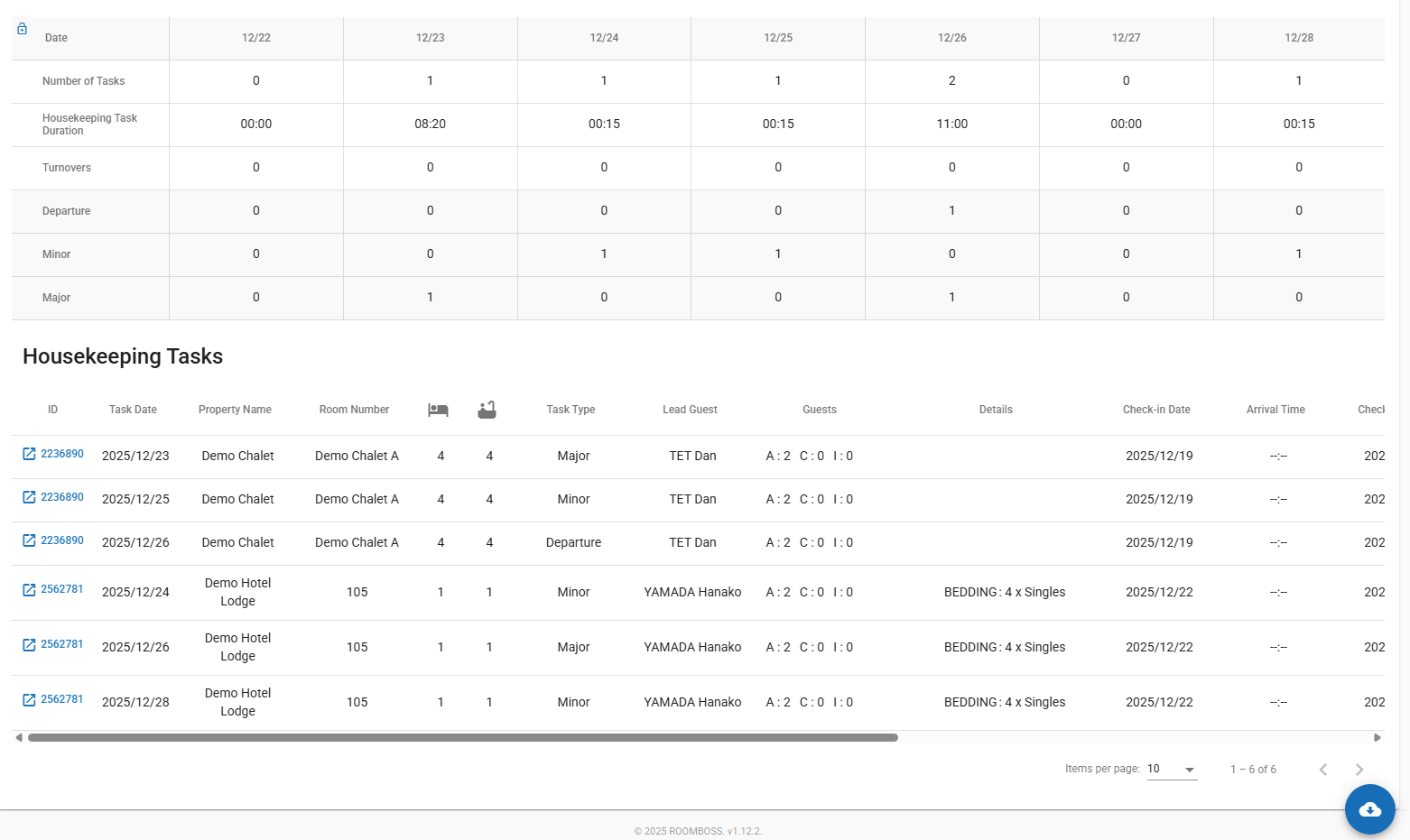
Task: Sort by Property Name column header
Action: 235,410
